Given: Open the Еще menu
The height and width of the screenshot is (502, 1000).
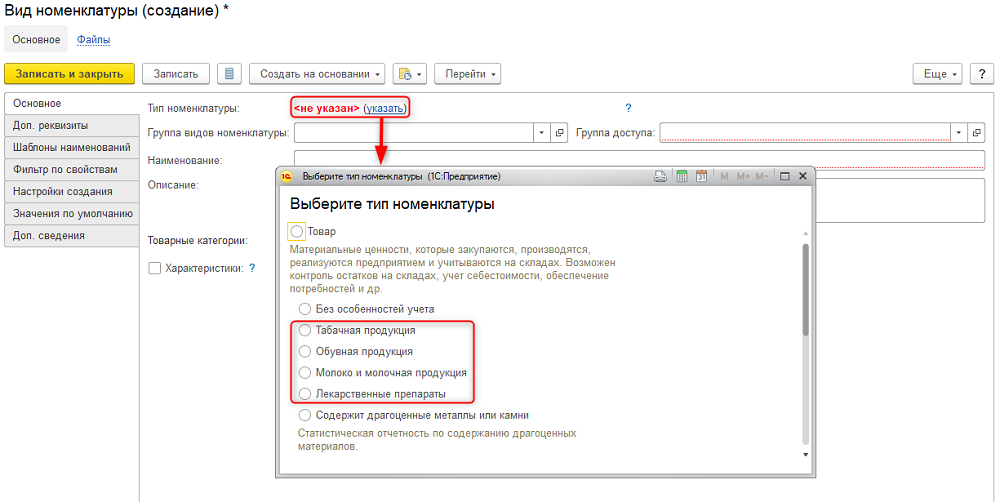Looking at the screenshot, I should coord(938,74).
